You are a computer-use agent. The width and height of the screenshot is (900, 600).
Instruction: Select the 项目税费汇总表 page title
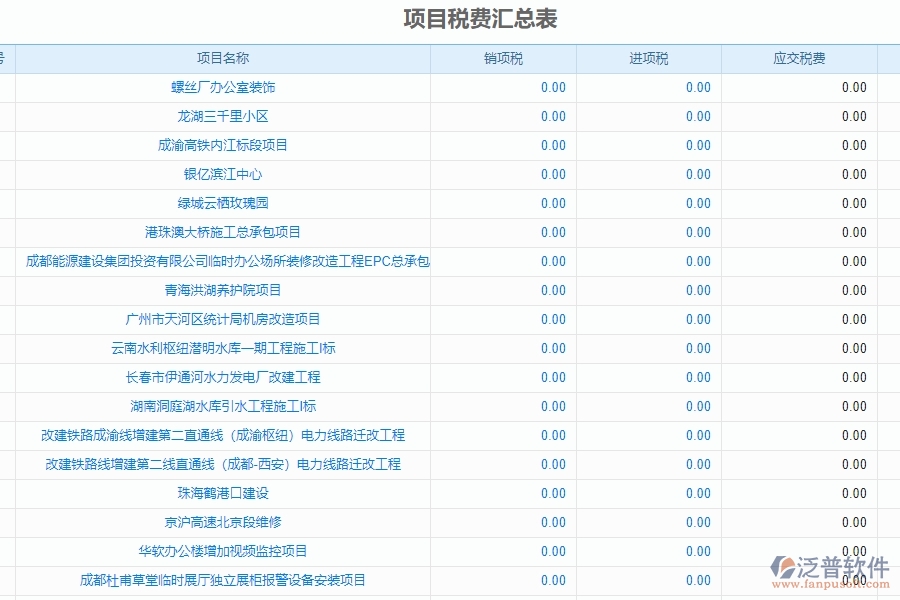479,17
